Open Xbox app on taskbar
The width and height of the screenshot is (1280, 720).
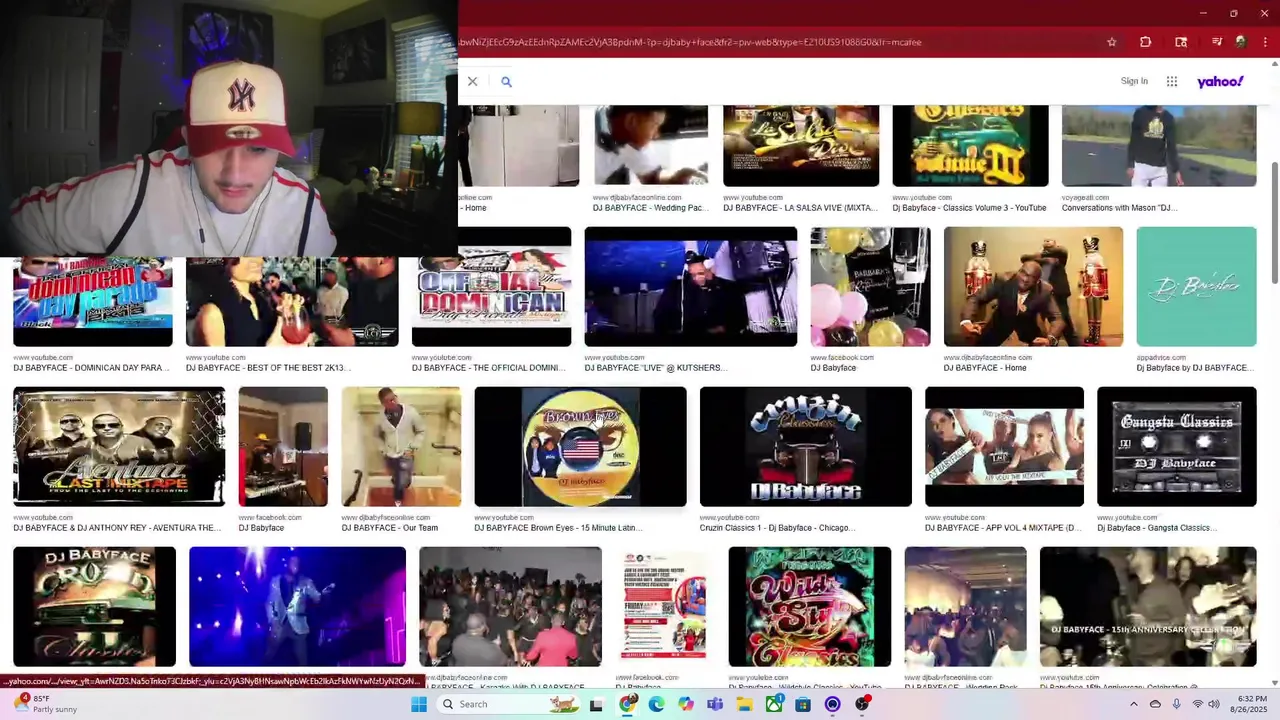pos(774,704)
